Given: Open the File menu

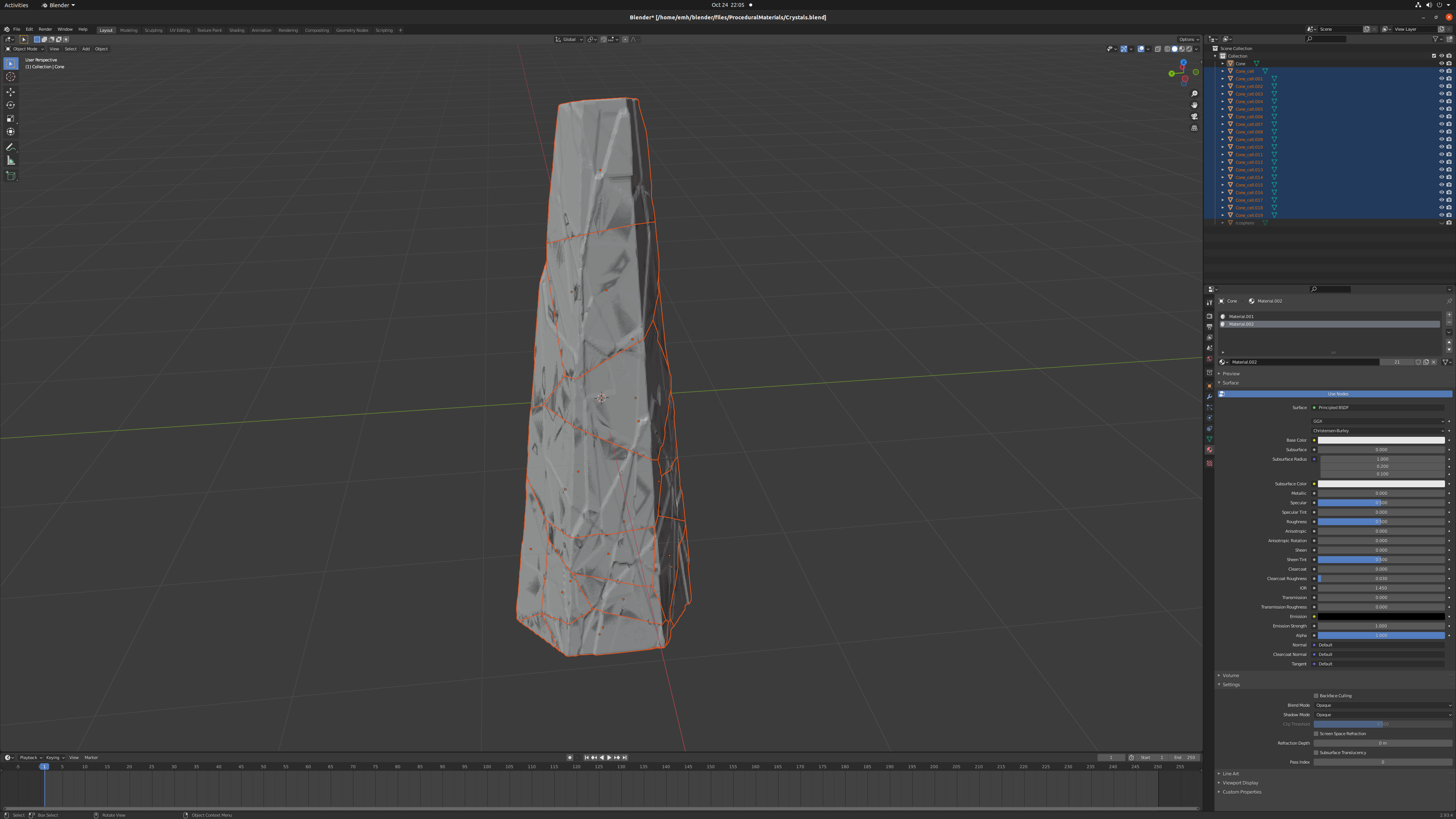Looking at the screenshot, I should tap(16, 30).
